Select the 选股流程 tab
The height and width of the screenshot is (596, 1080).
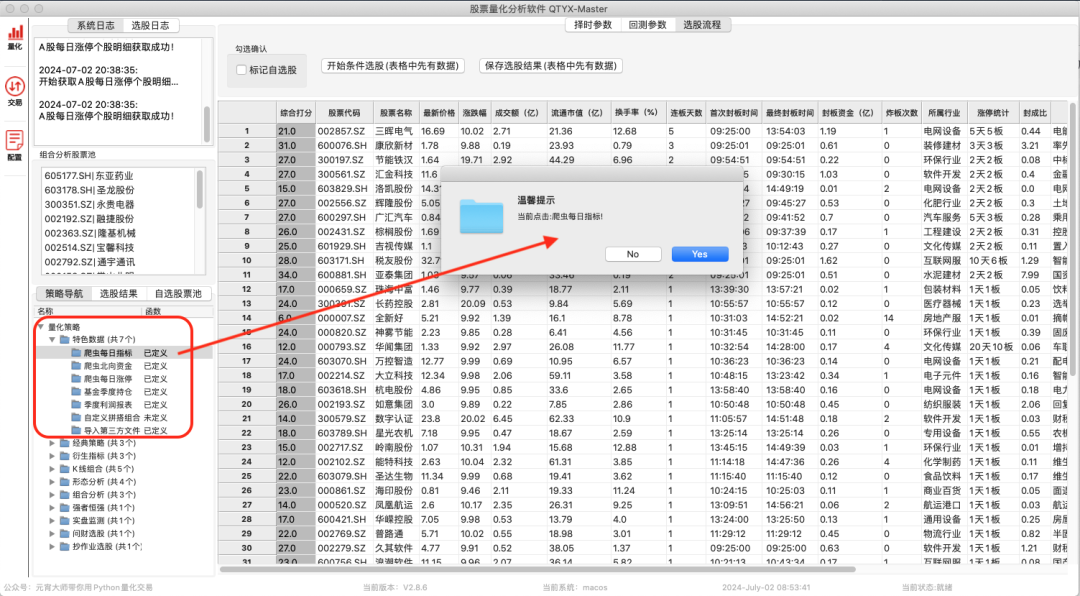(703, 25)
